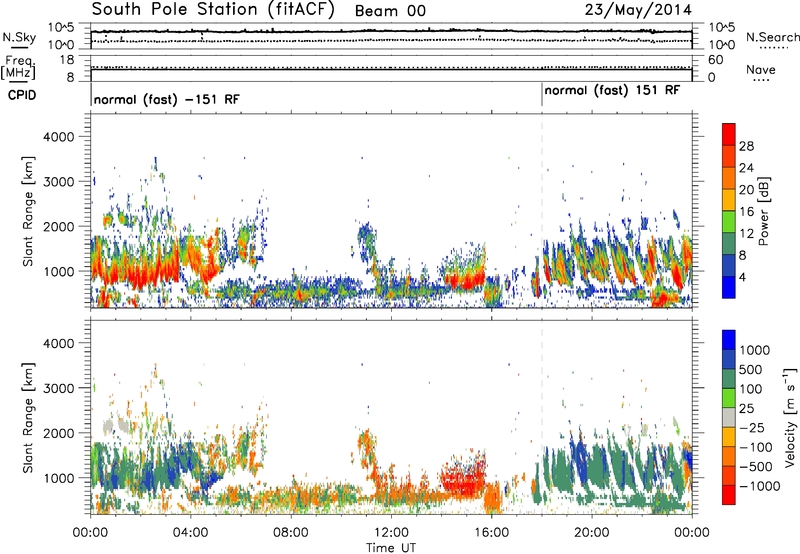The width and height of the screenshot is (800, 554).
Task: Click the '20:00' time axis label
Action: pos(591,533)
